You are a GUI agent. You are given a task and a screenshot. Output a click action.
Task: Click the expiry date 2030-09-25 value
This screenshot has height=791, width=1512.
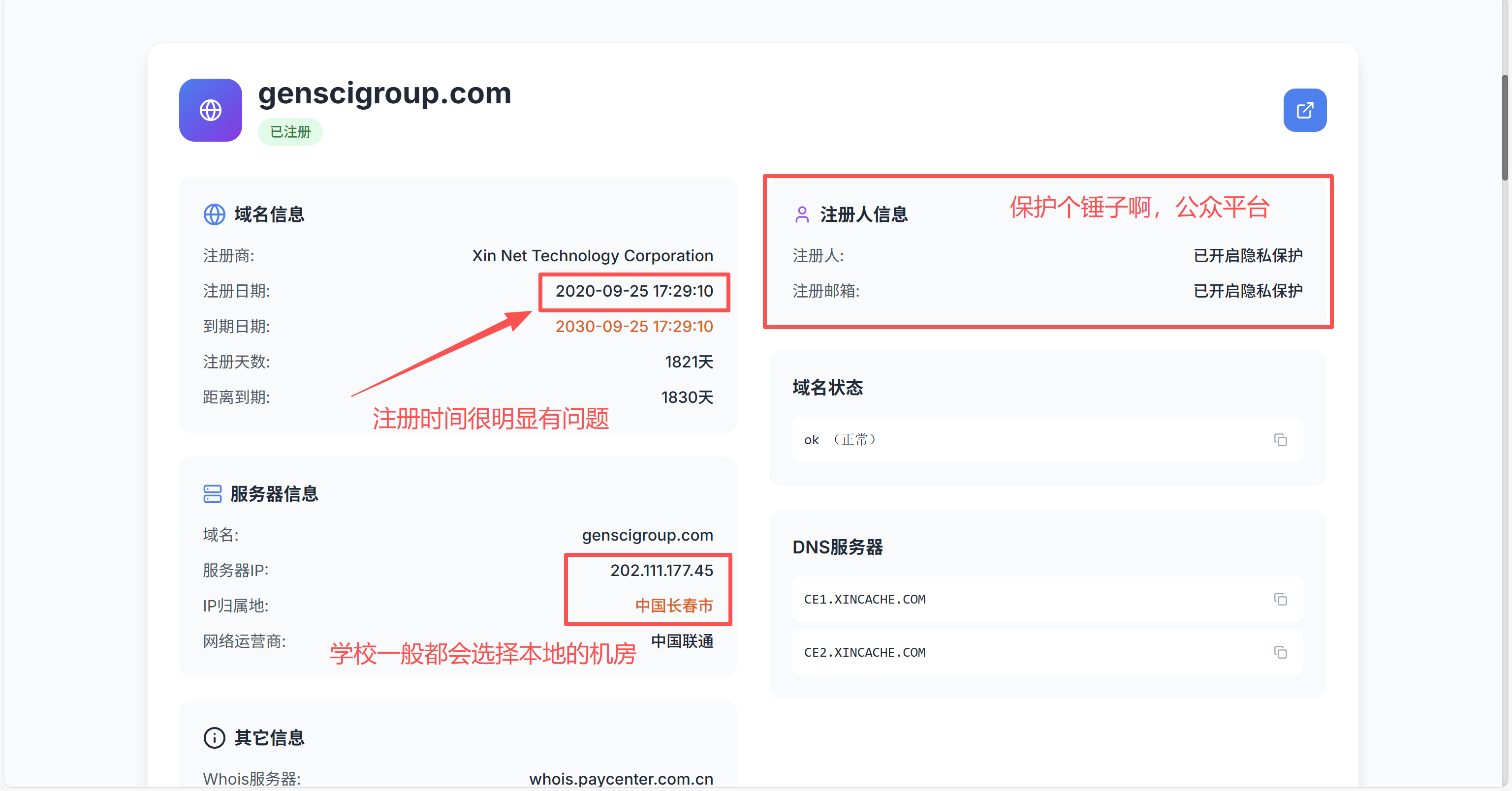(634, 326)
